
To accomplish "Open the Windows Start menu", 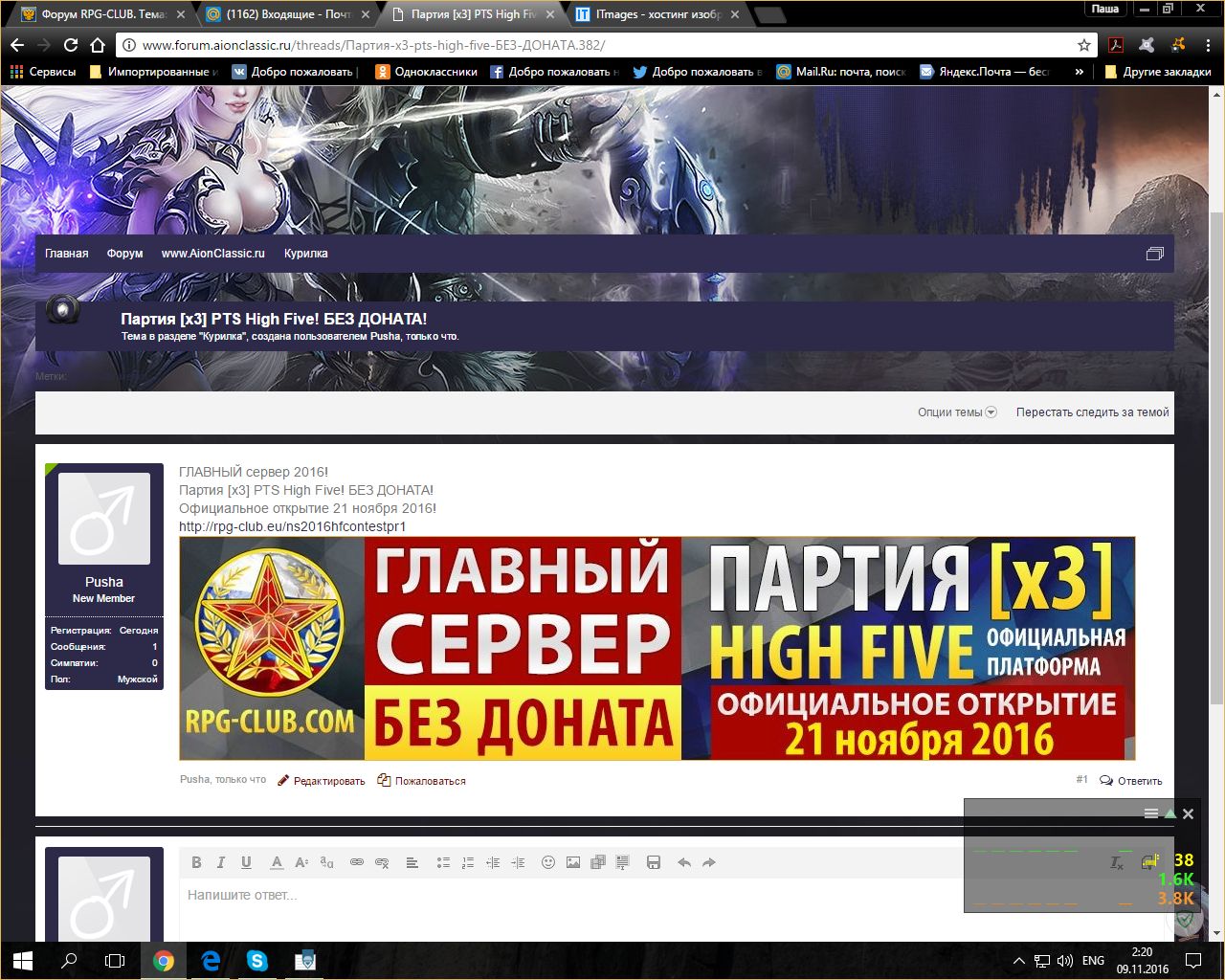I will (x=23, y=960).
